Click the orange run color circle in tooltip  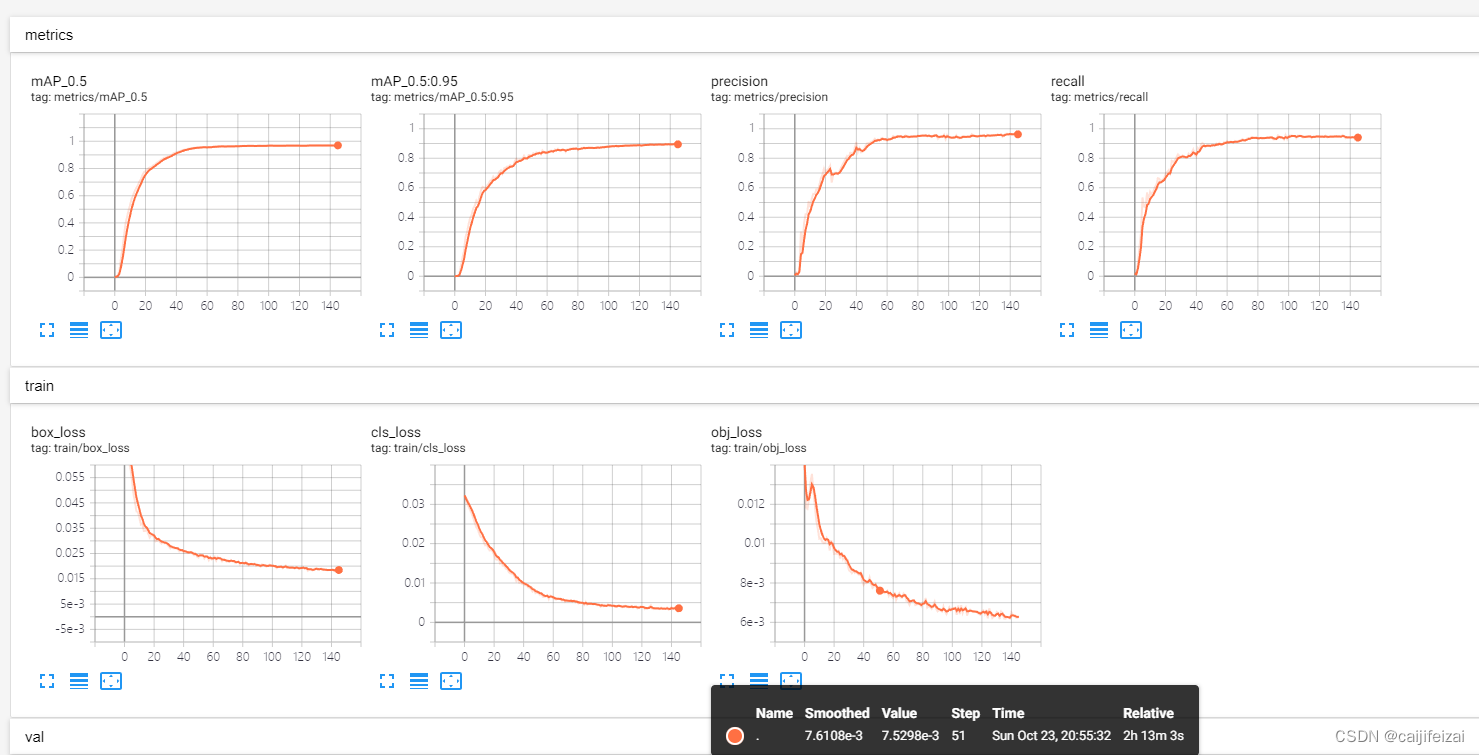pyautogui.click(x=735, y=736)
